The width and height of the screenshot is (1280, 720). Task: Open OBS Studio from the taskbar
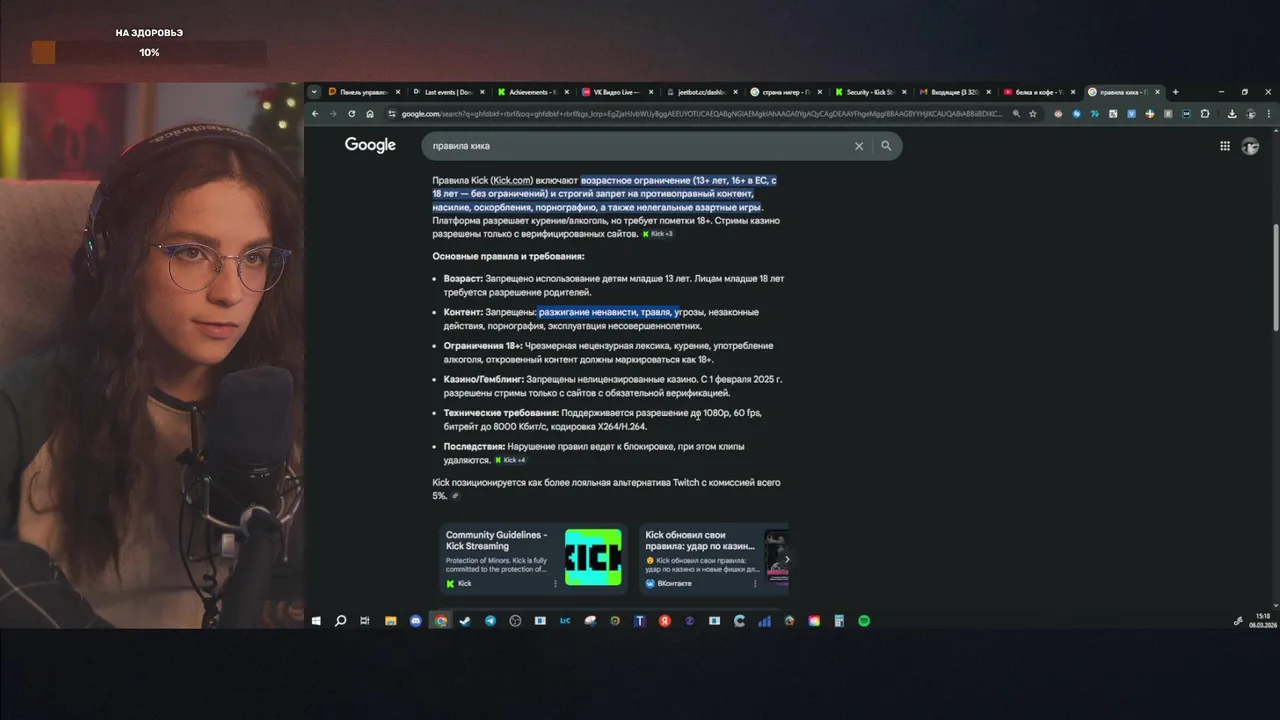pos(515,621)
